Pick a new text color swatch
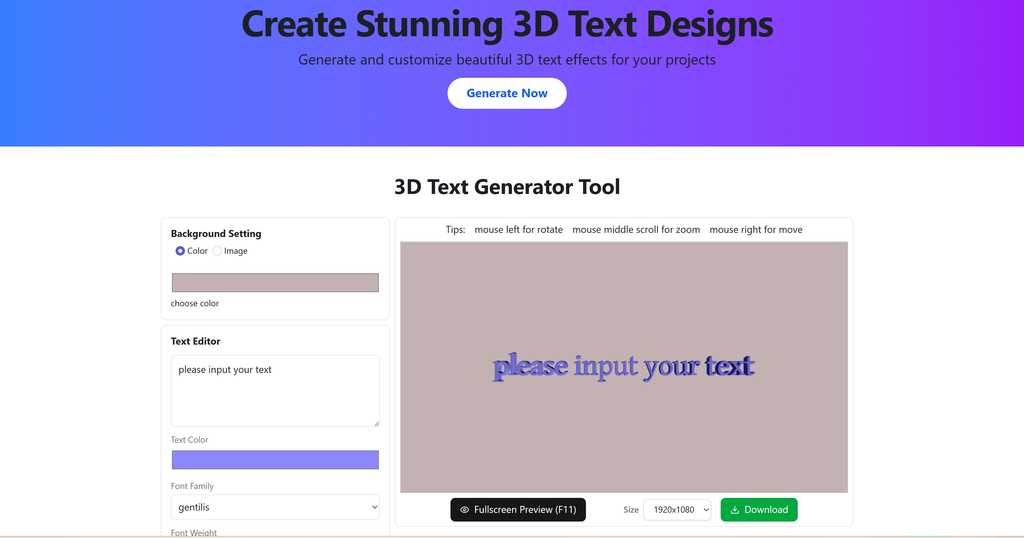 pyautogui.click(x=275, y=460)
